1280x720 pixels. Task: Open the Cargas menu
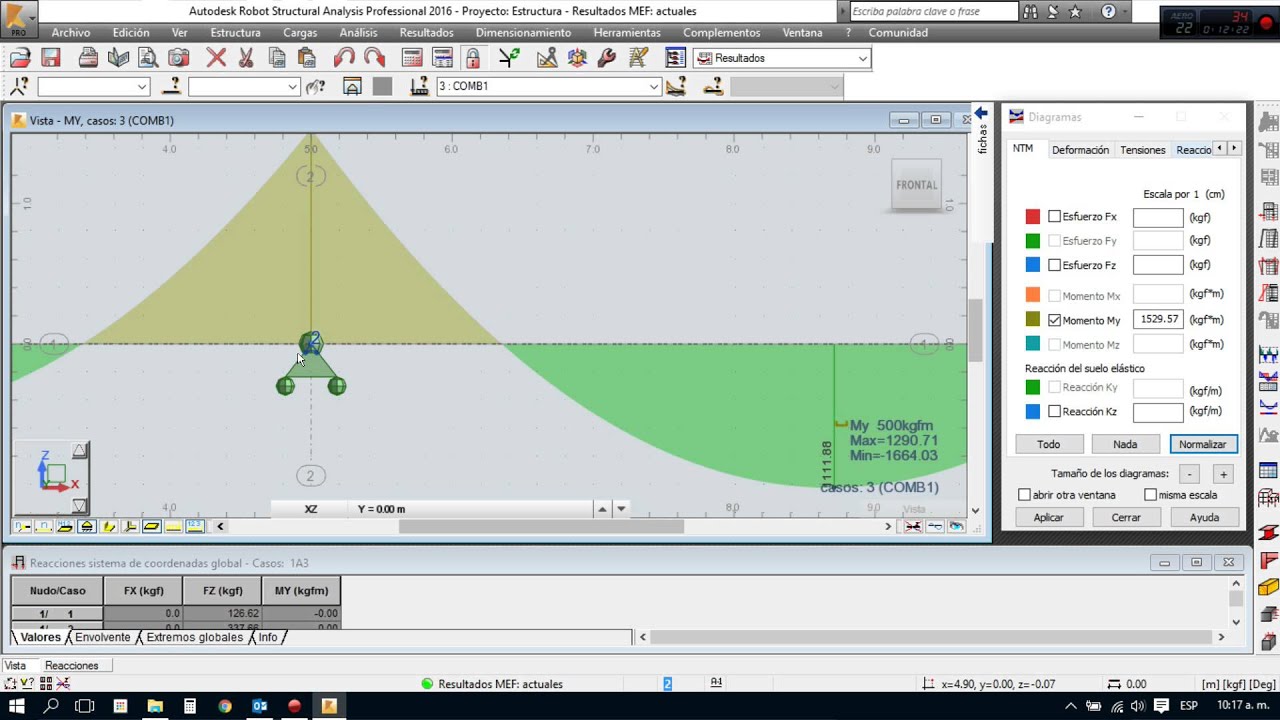[x=300, y=33]
